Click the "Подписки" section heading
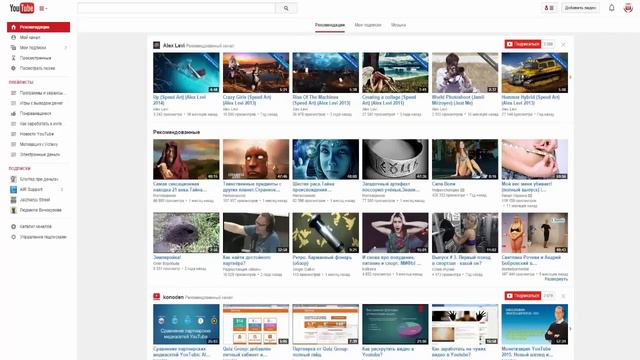The image size is (640, 360). pos(20,168)
